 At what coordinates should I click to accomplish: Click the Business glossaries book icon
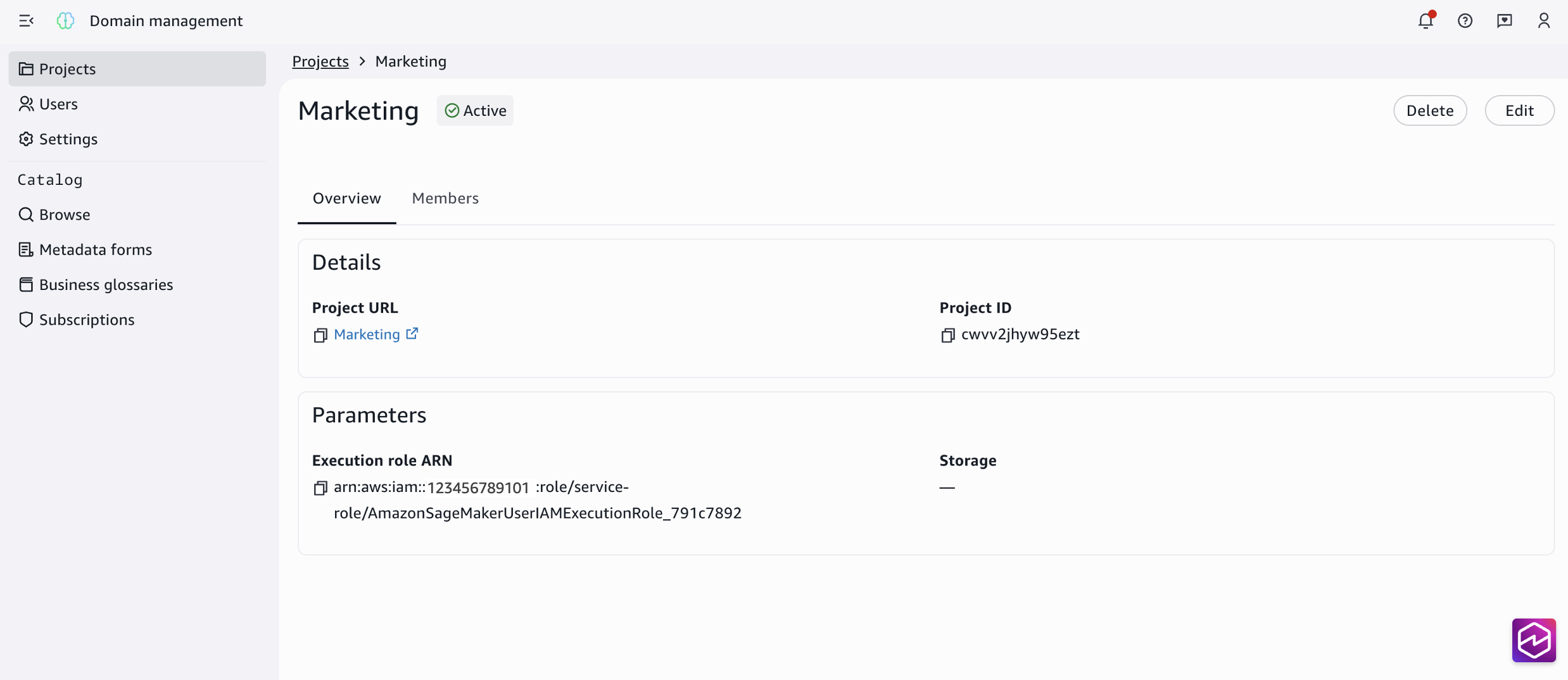(26, 284)
